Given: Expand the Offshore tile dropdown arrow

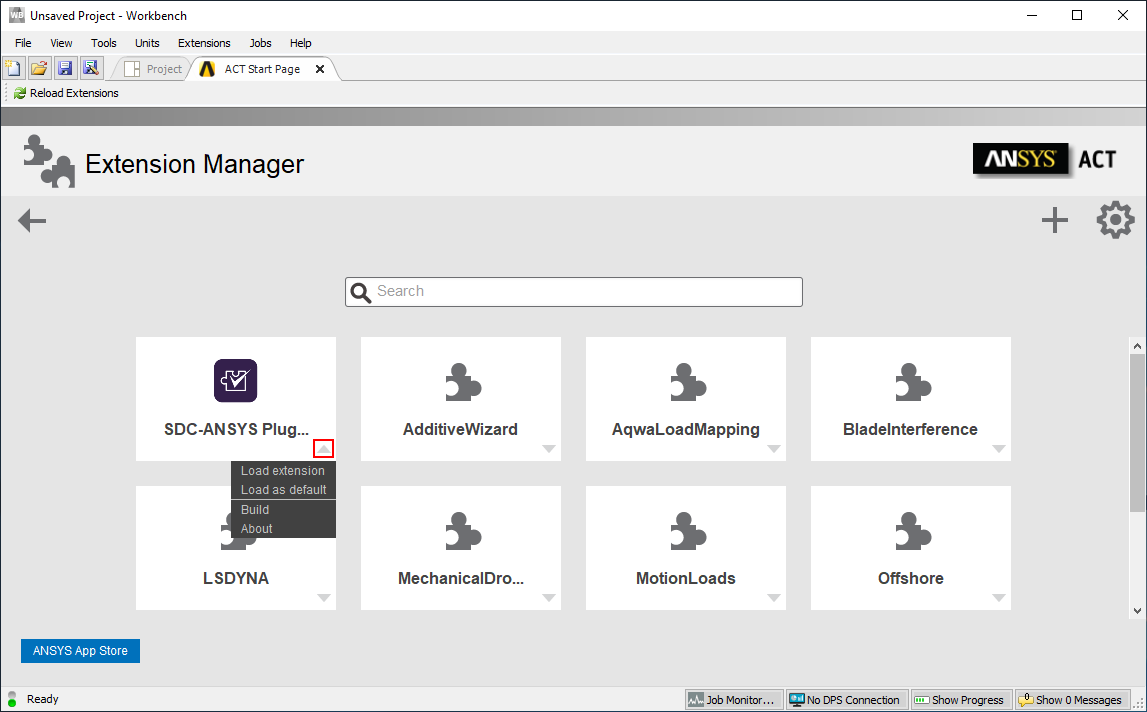Looking at the screenshot, I should [998, 598].
